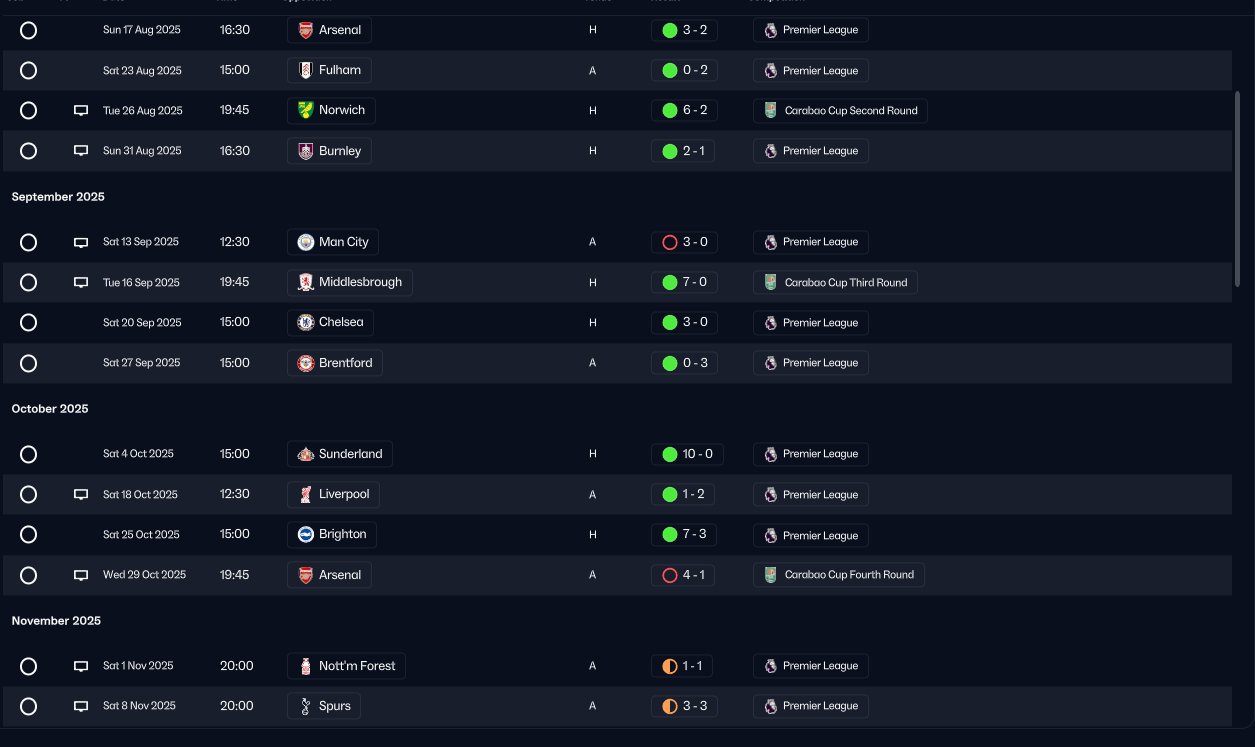Click the 1 - 1 draw result

(682, 666)
